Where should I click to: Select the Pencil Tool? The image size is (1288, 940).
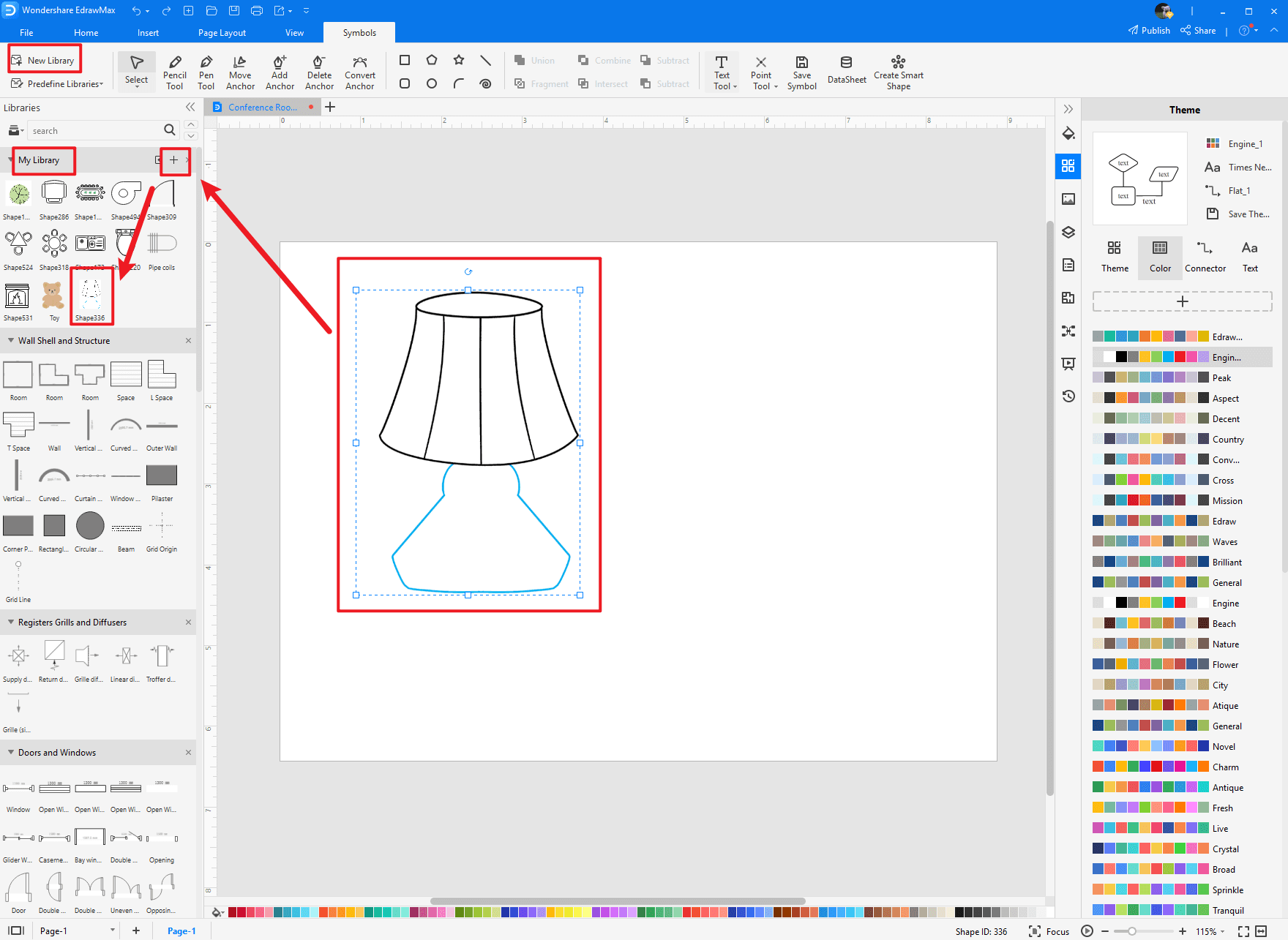pos(174,72)
